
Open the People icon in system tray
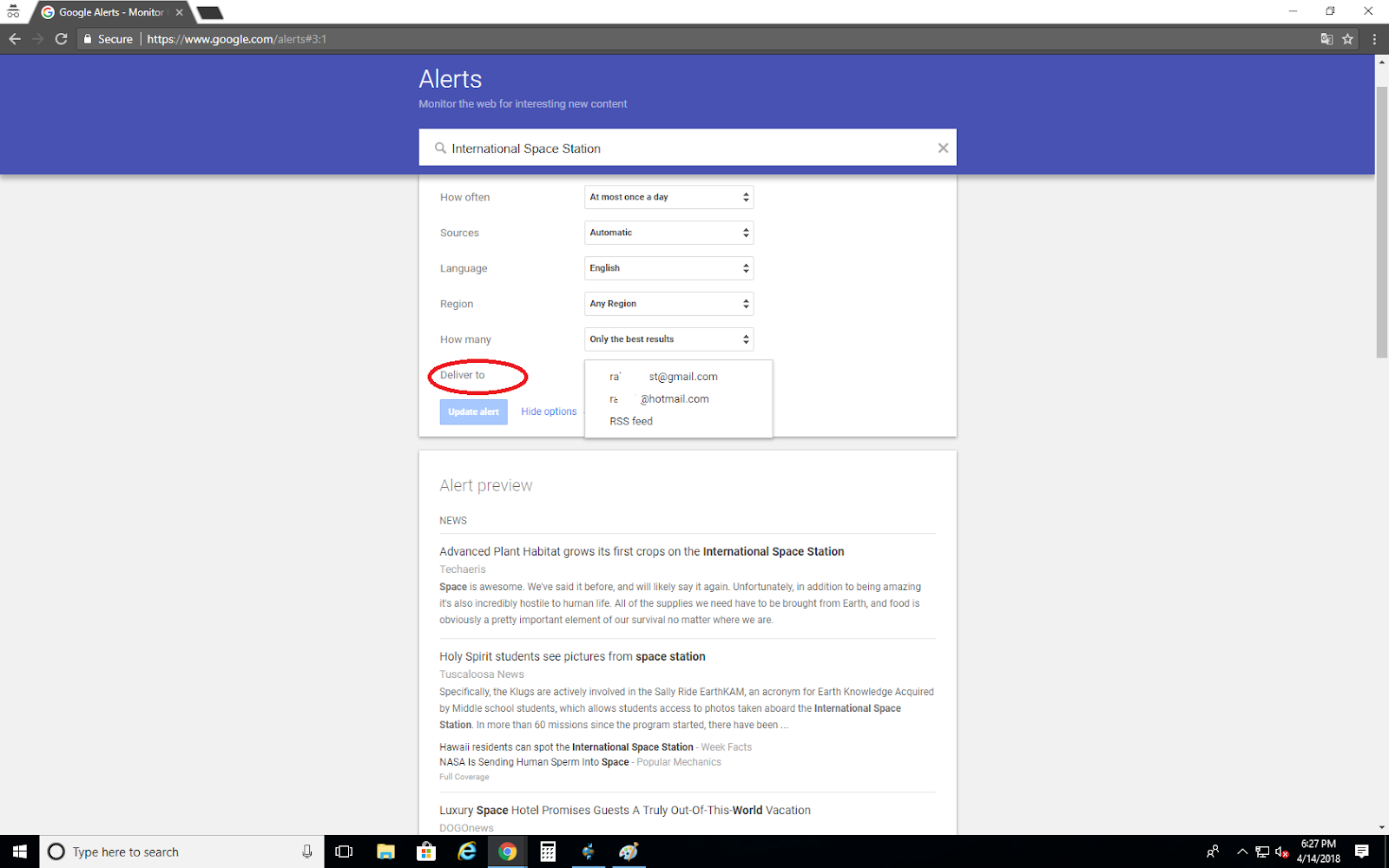(1213, 852)
